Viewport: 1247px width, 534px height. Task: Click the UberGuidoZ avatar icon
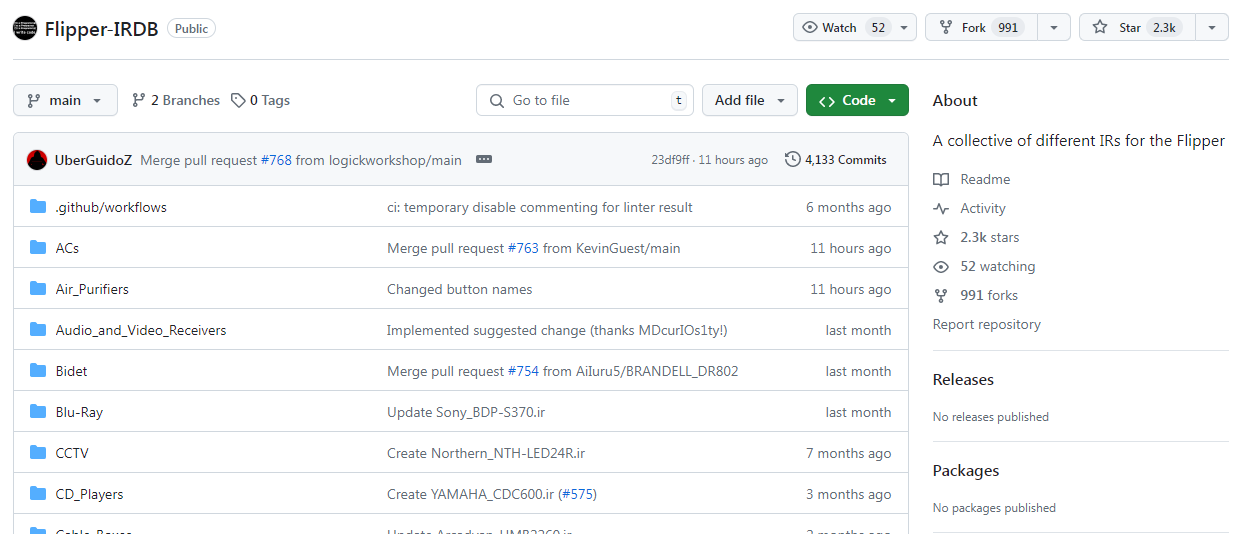pyautogui.click(x=37, y=160)
